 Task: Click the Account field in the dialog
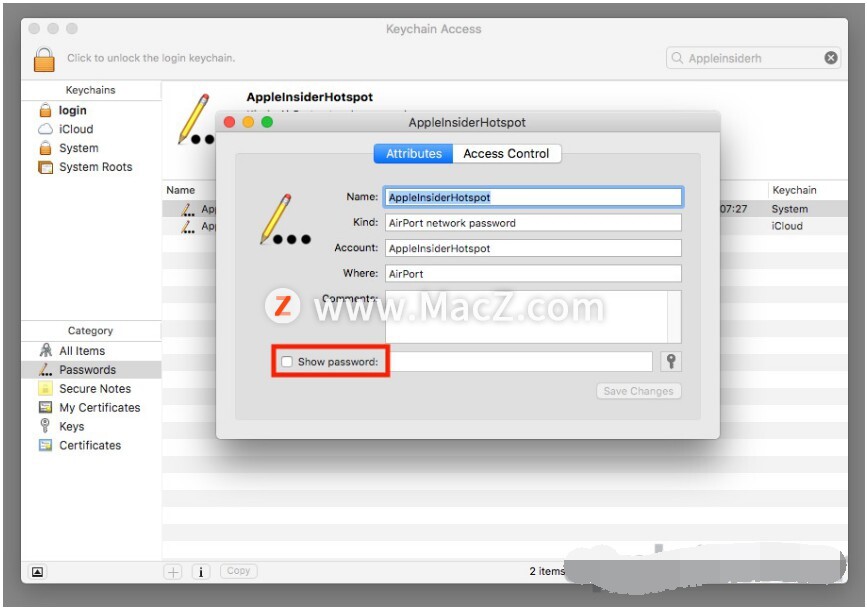click(534, 248)
